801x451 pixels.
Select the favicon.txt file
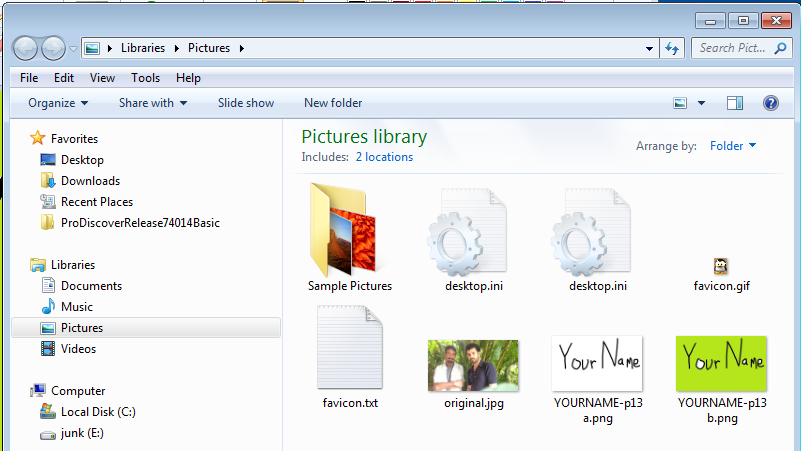tap(350, 357)
